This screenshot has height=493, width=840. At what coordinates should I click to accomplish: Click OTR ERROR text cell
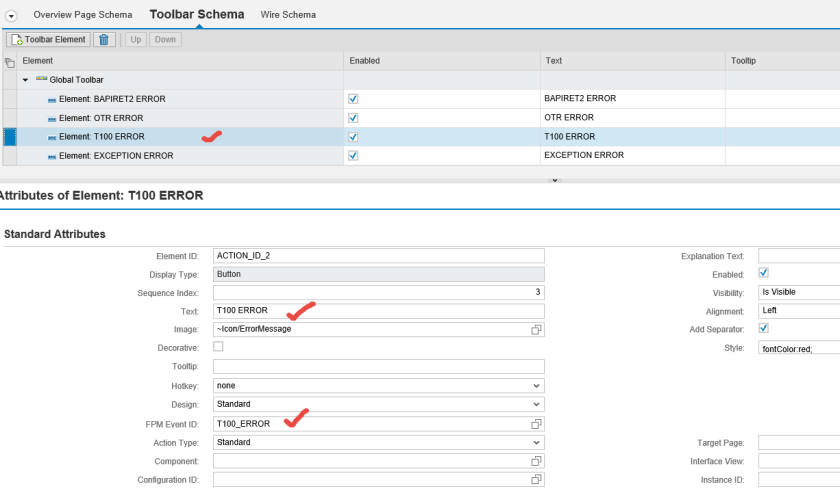click(x=633, y=117)
